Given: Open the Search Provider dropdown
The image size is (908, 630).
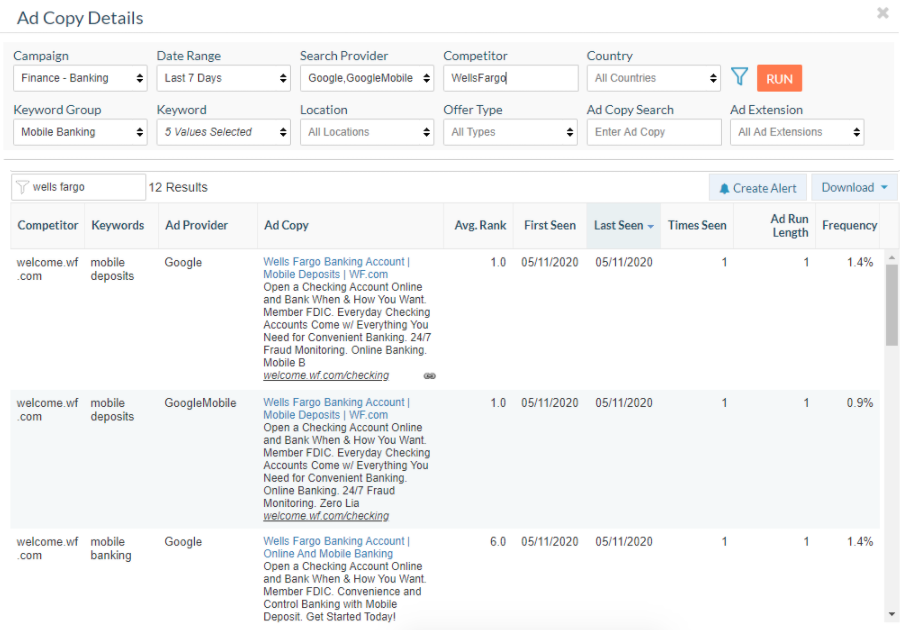Looking at the screenshot, I should click(367, 78).
